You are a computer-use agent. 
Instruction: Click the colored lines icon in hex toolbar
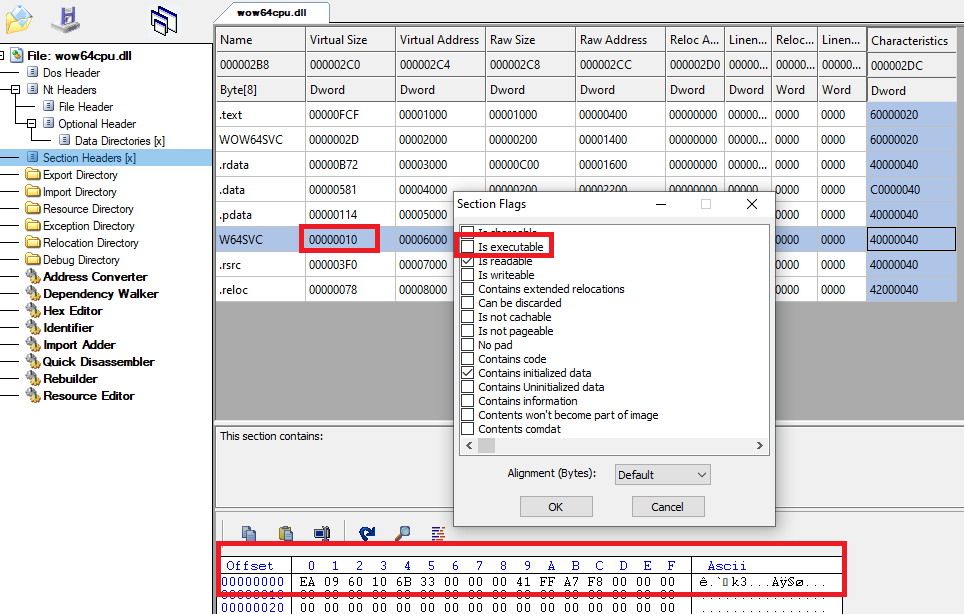point(438,533)
